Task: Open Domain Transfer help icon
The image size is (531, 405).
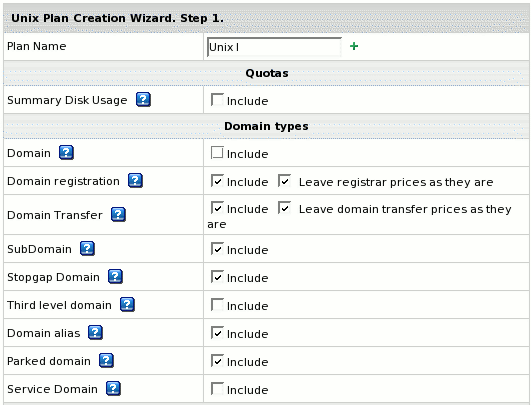Action: pos(119,215)
